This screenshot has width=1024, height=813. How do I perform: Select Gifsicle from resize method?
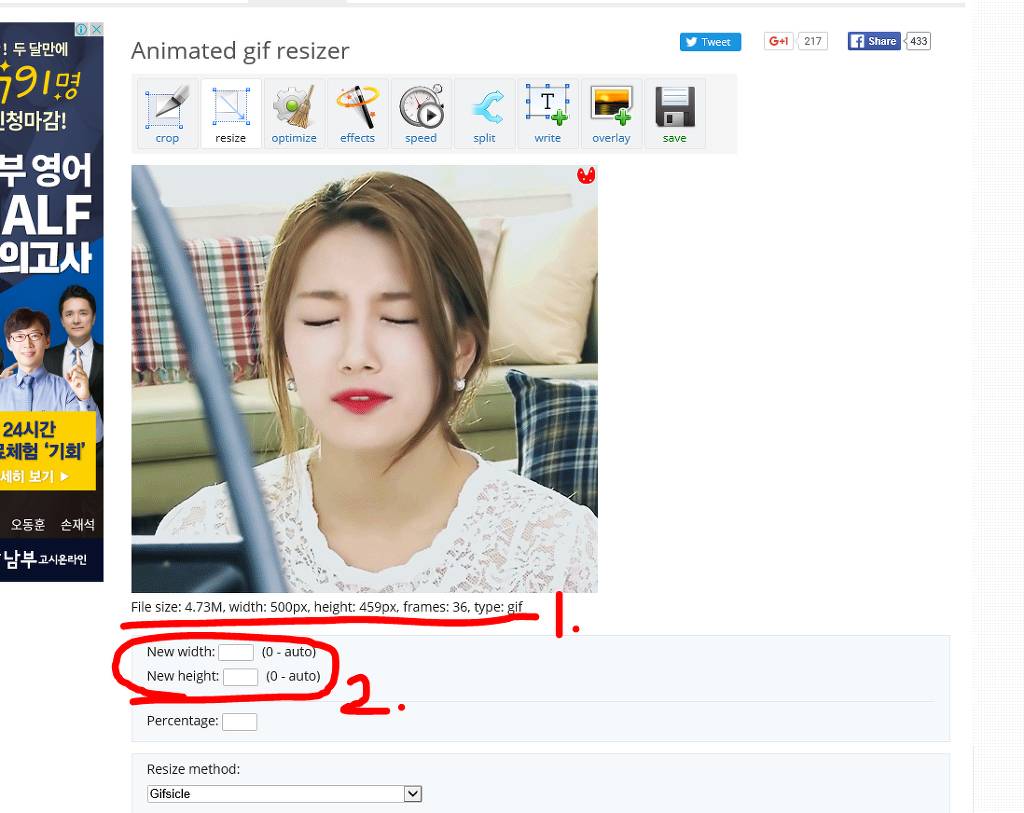(x=285, y=793)
